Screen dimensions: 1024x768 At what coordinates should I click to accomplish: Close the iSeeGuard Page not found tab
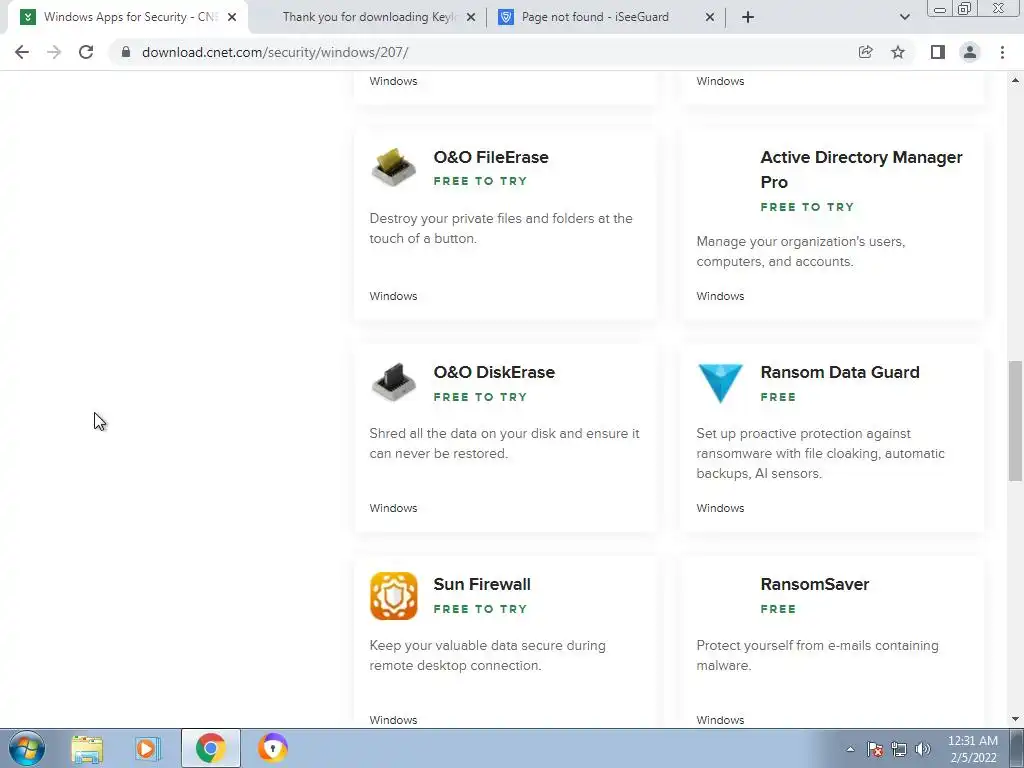coord(710,17)
